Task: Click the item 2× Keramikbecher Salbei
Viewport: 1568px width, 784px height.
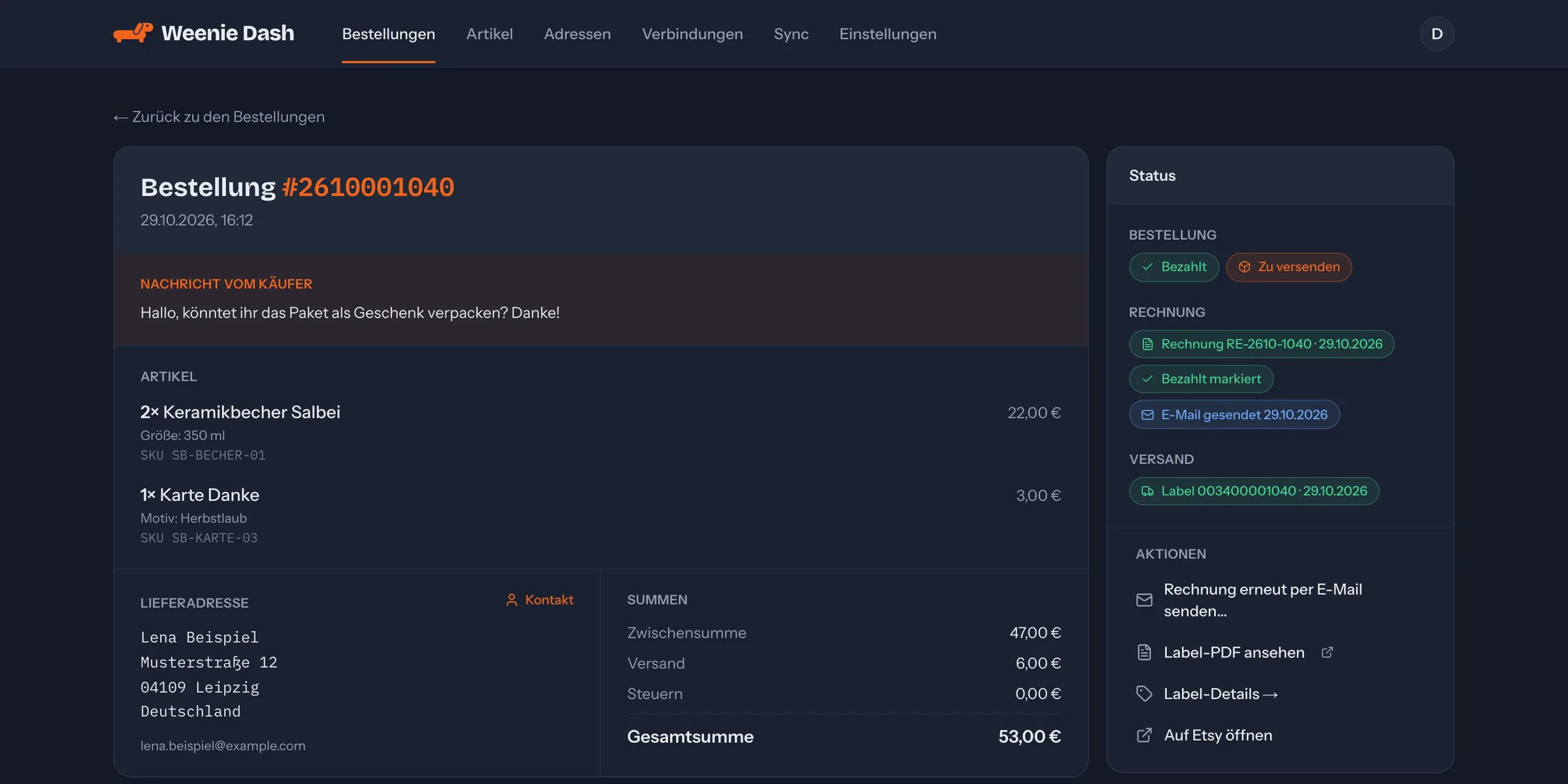Action: coord(240,412)
